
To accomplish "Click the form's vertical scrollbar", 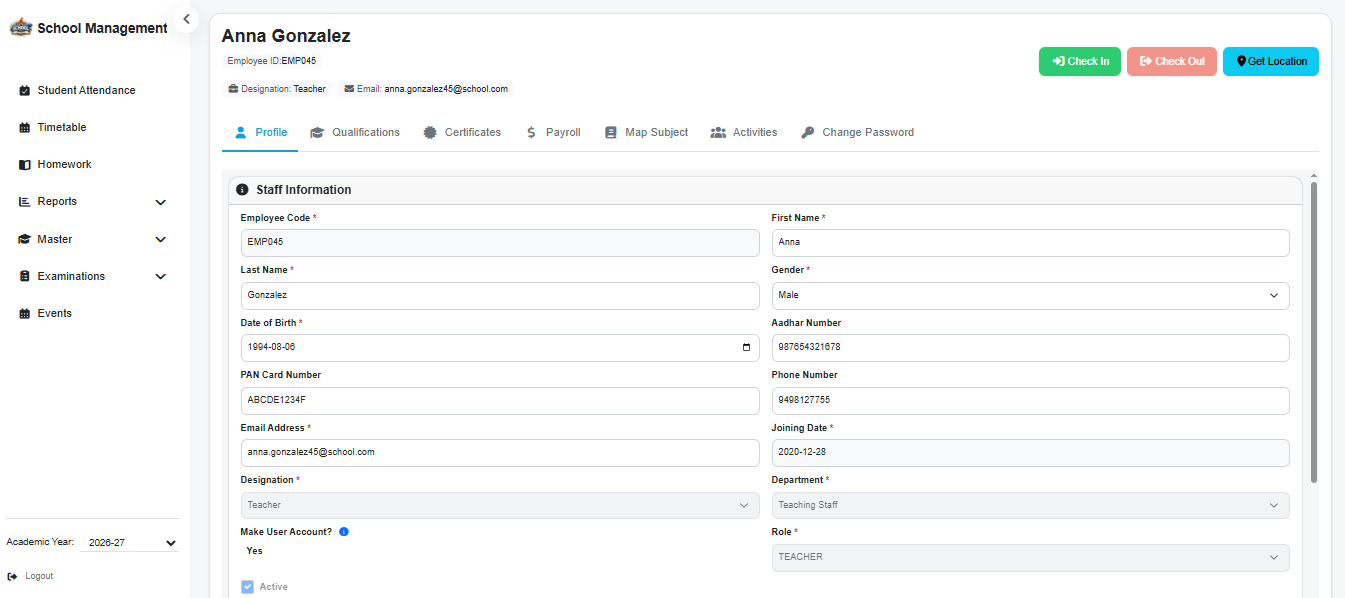I will (x=1313, y=332).
